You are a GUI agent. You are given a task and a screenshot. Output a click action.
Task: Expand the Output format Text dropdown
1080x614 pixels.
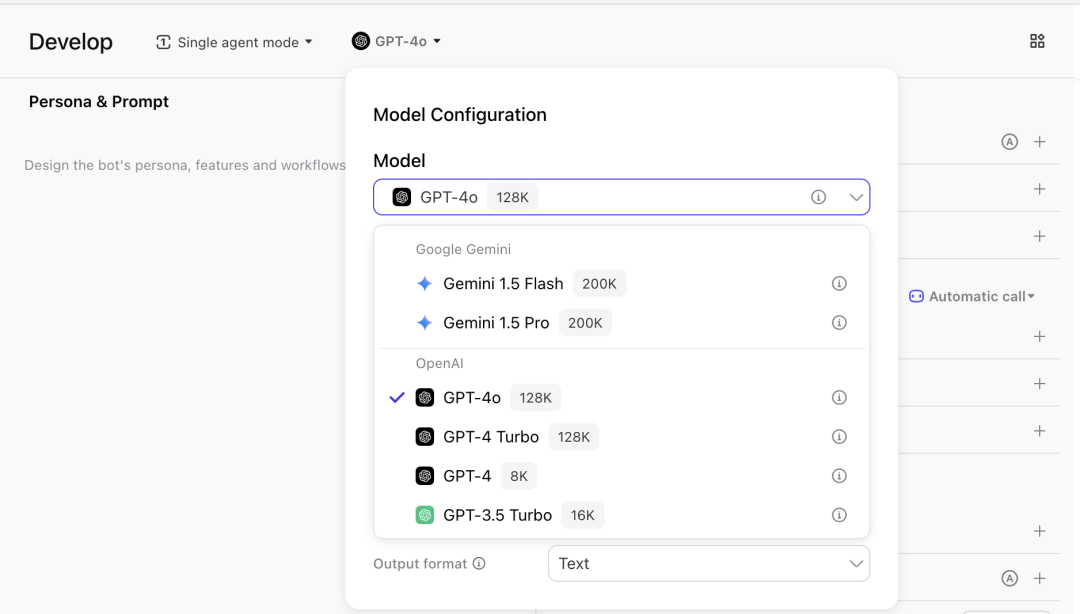pyautogui.click(x=708, y=564)
